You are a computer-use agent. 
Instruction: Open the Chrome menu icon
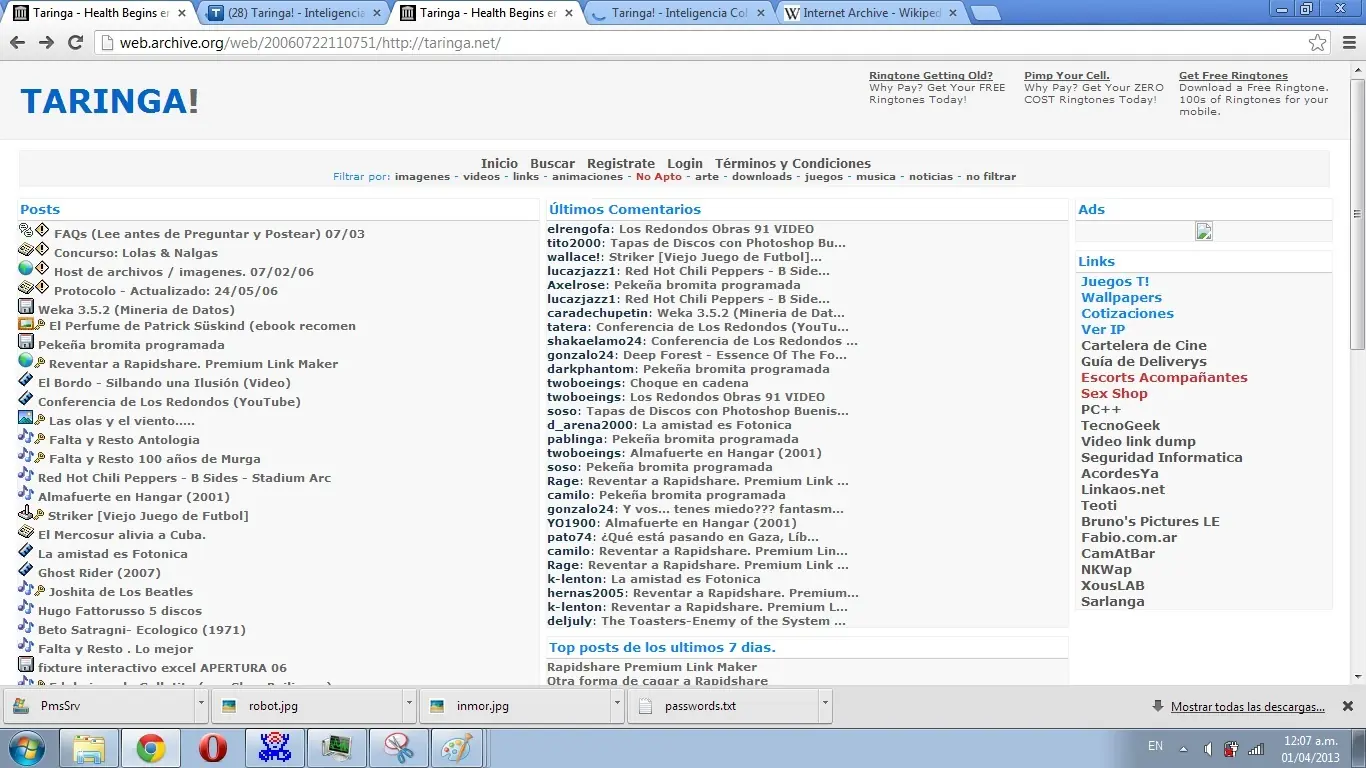pos(1349,42)
